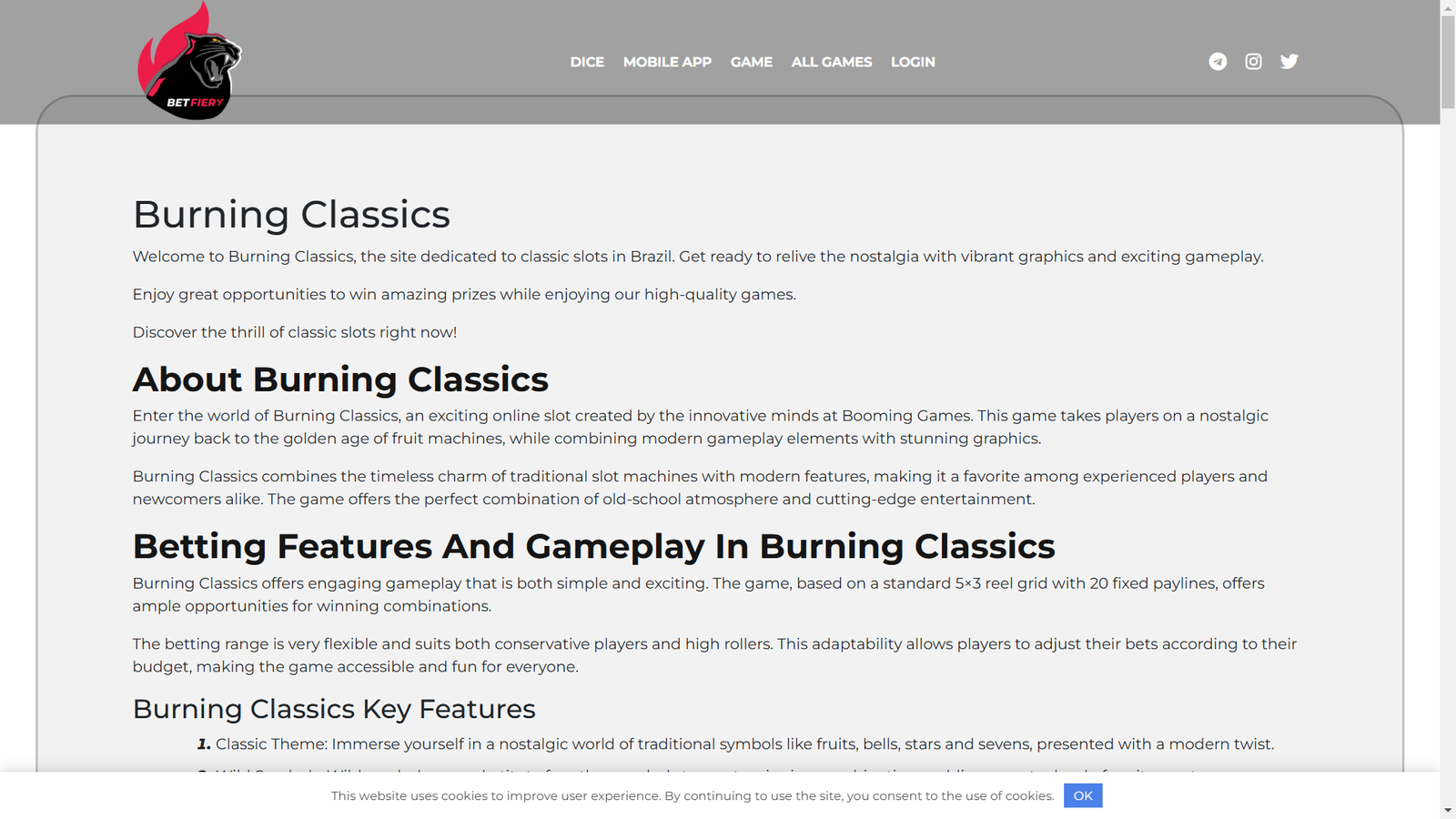Click the "About Burning Classics" heading
The width and height of the screenshot is (1456, 819).
(340, 379)
